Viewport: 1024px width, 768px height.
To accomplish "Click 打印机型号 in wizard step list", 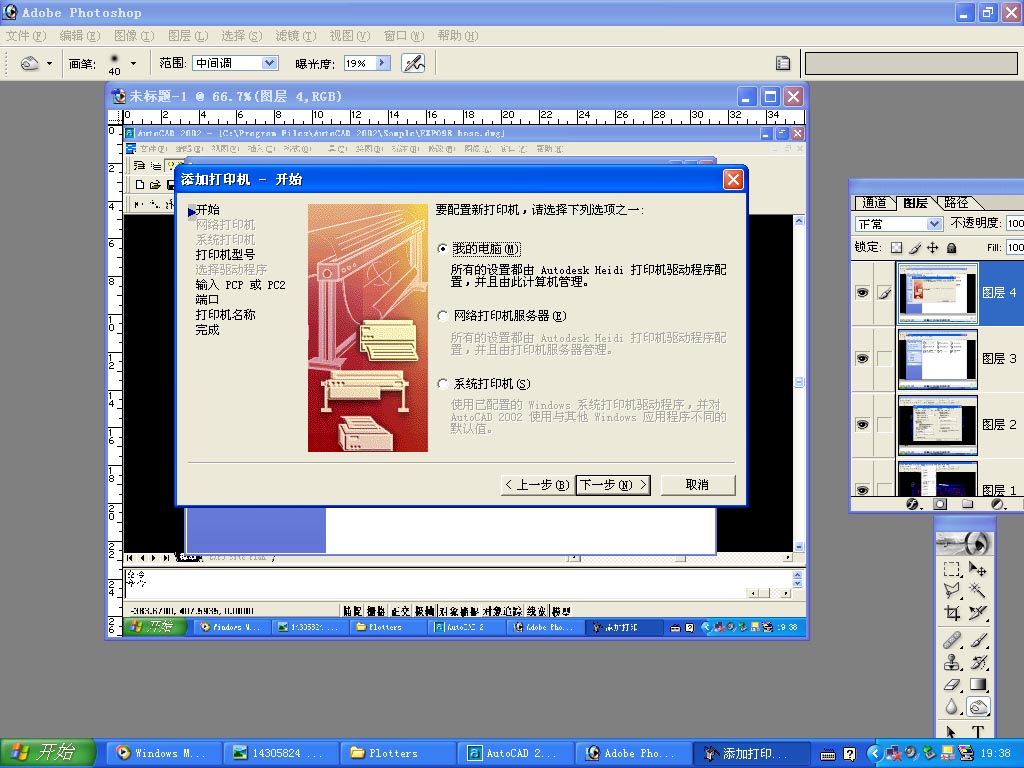I will [225, 255].
